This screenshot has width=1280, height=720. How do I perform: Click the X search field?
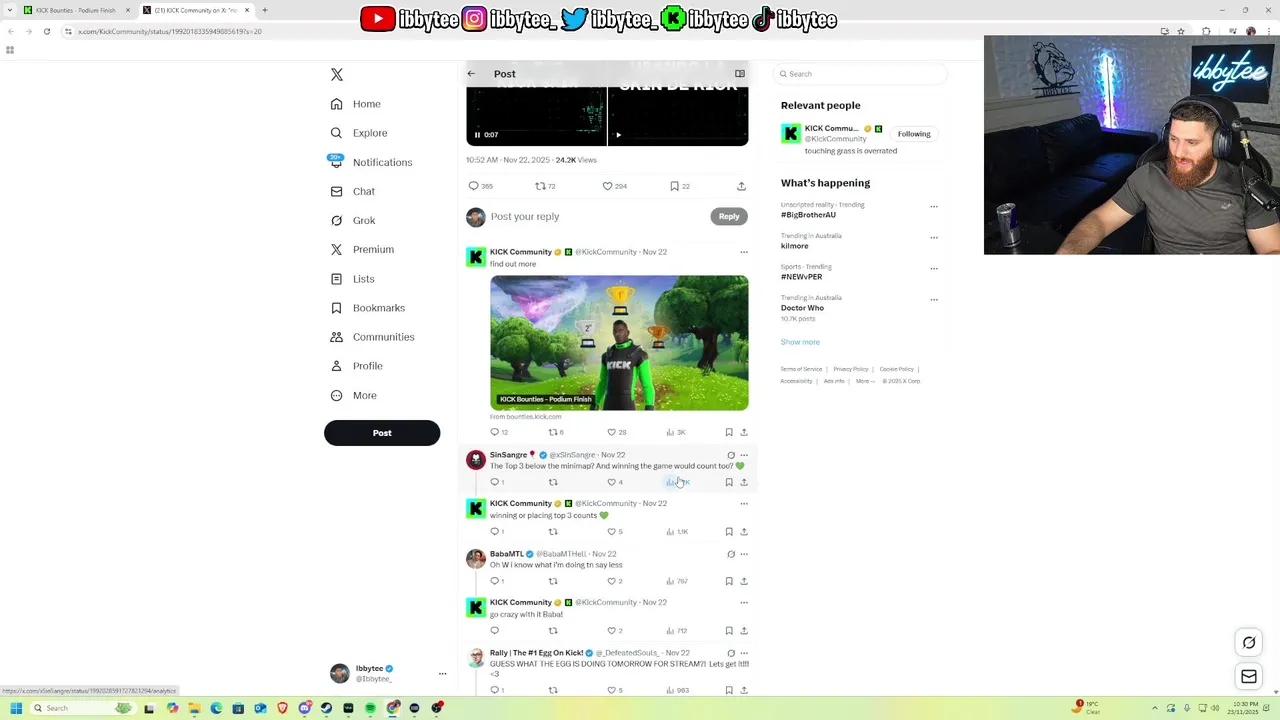pos(861,74)
